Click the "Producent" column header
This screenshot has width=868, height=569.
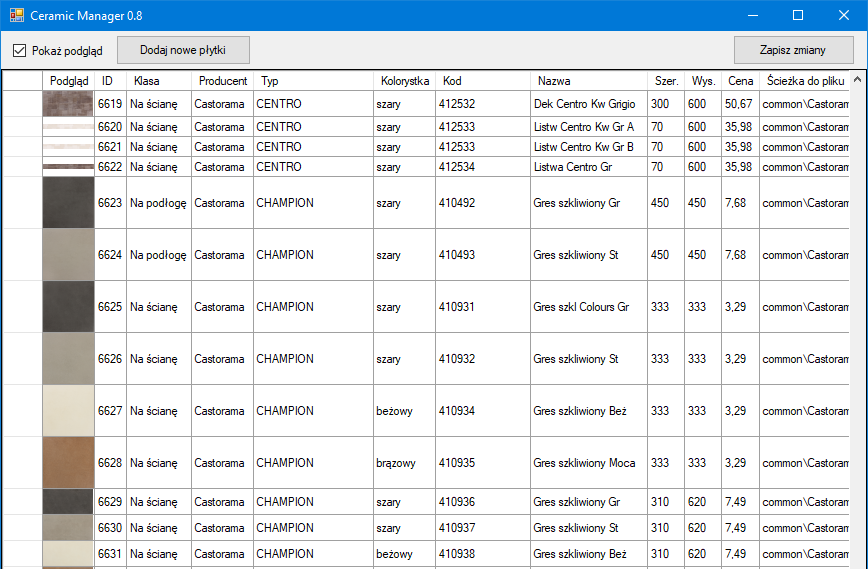pos(222,81)
